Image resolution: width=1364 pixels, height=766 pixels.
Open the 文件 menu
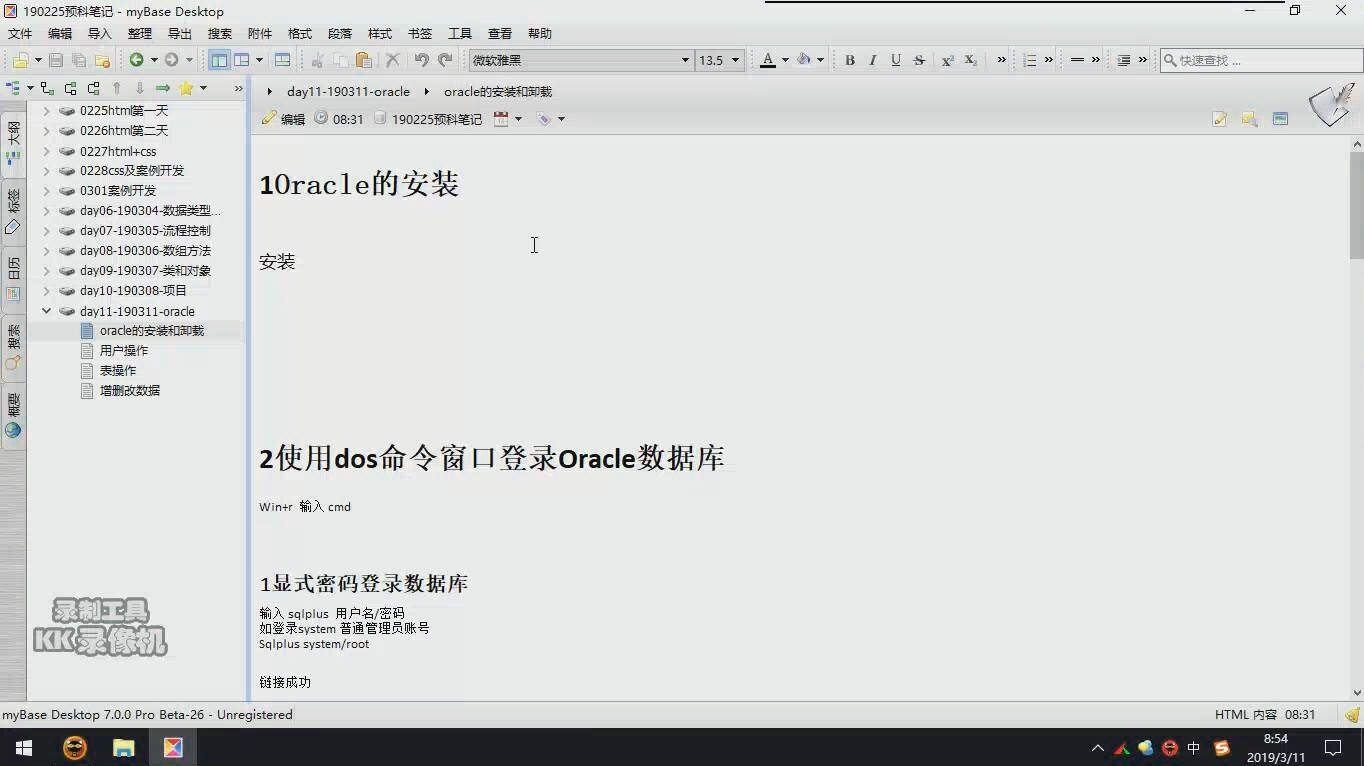click(20, 33)
